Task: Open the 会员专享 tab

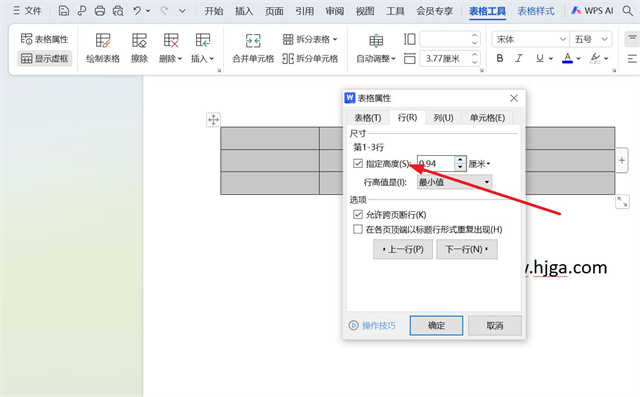Action: 434,11
